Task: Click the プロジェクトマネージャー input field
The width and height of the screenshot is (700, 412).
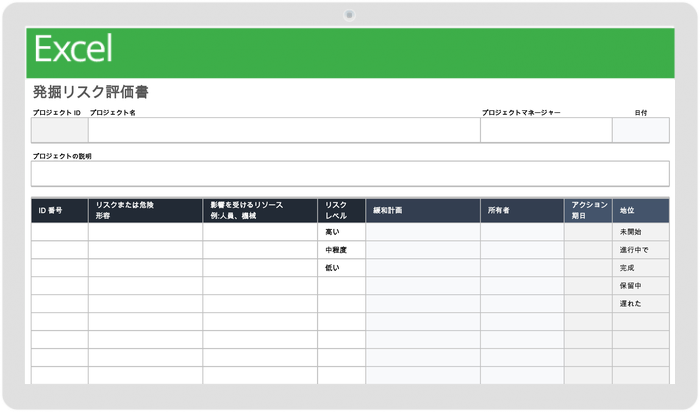Action: (x=546, y=130)
